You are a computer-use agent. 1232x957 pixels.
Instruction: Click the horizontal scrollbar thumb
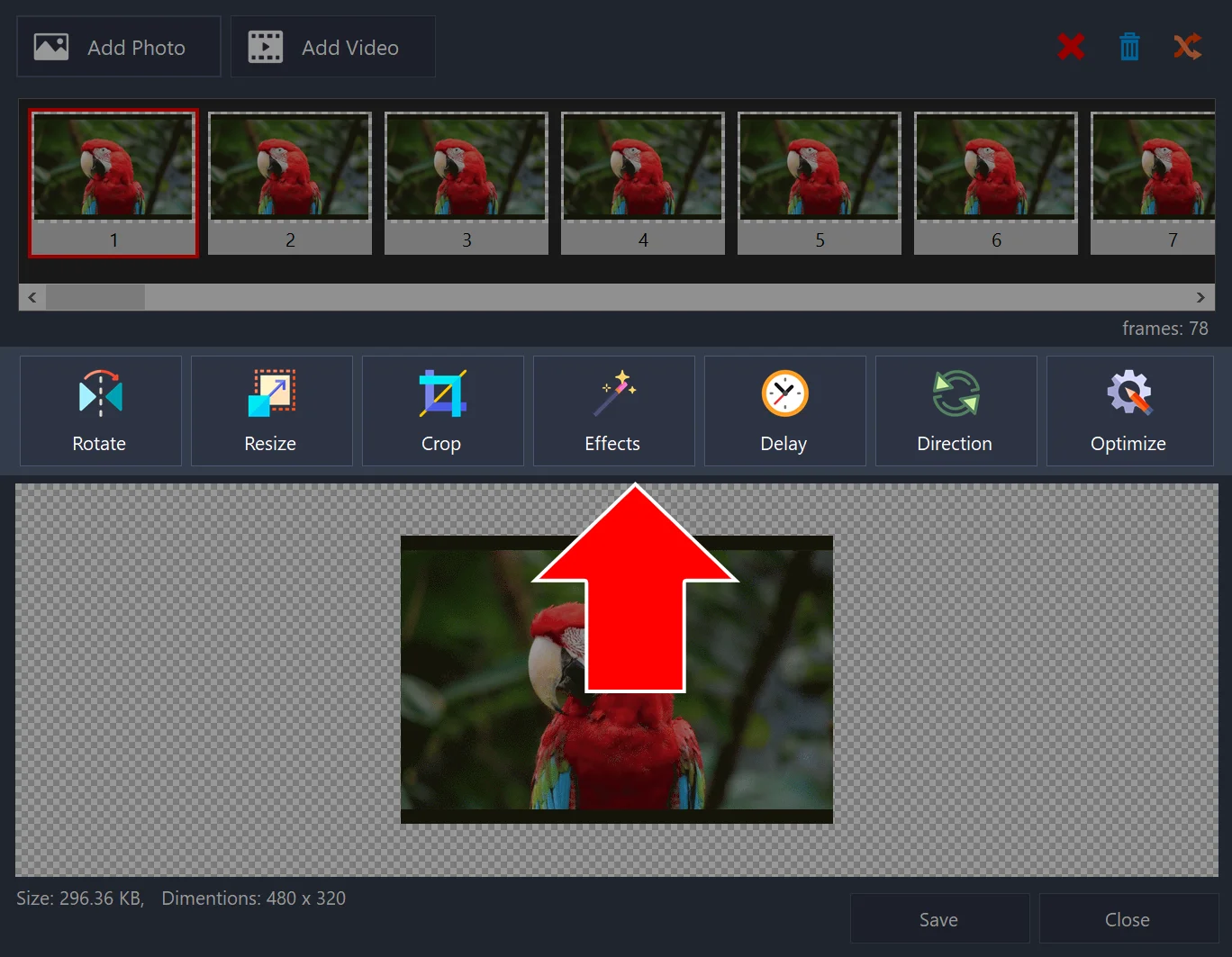tap(95, 297)
